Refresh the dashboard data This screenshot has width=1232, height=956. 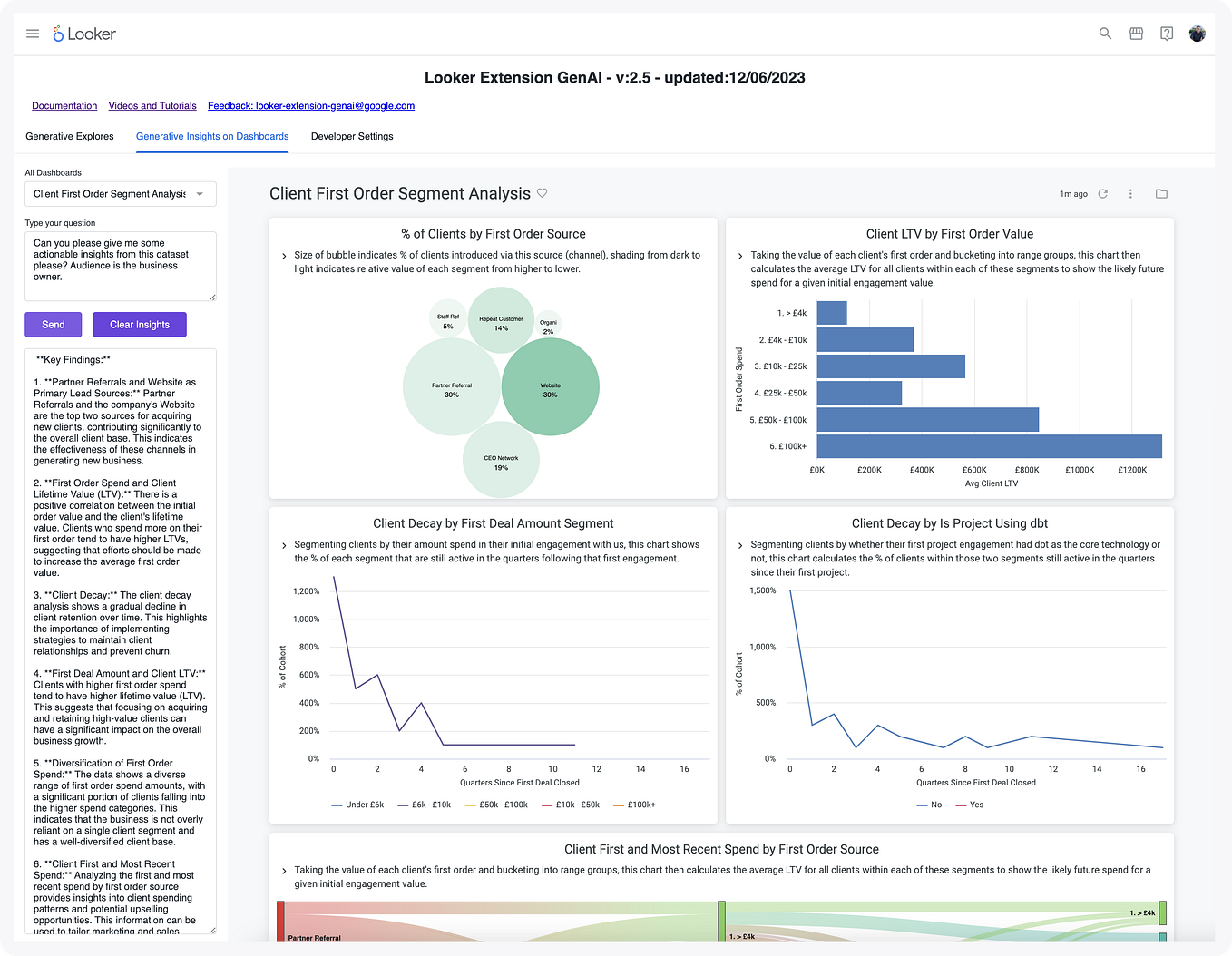click(1102, 193)
